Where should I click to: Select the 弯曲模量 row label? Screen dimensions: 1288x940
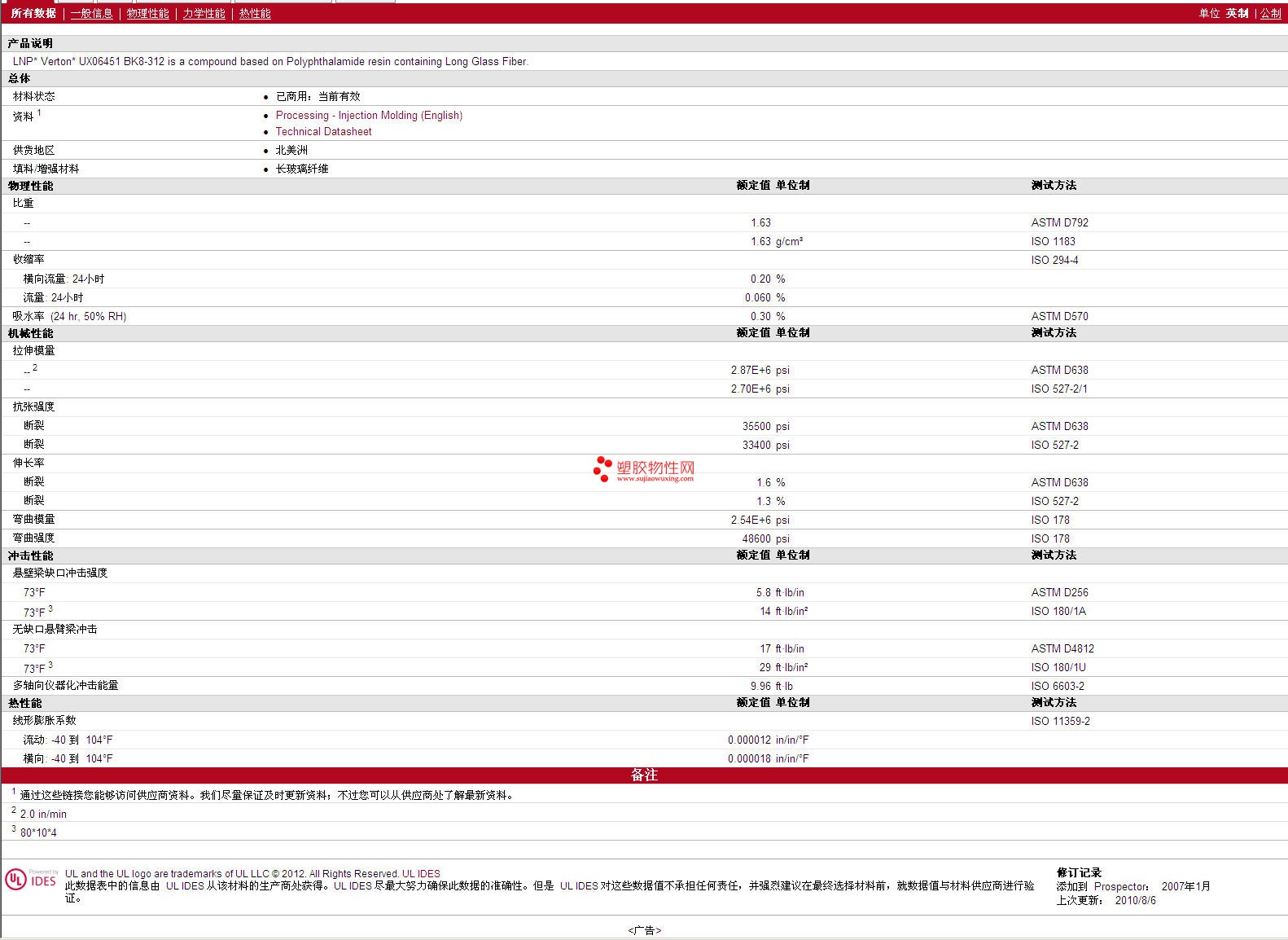(x=33, y=519)
